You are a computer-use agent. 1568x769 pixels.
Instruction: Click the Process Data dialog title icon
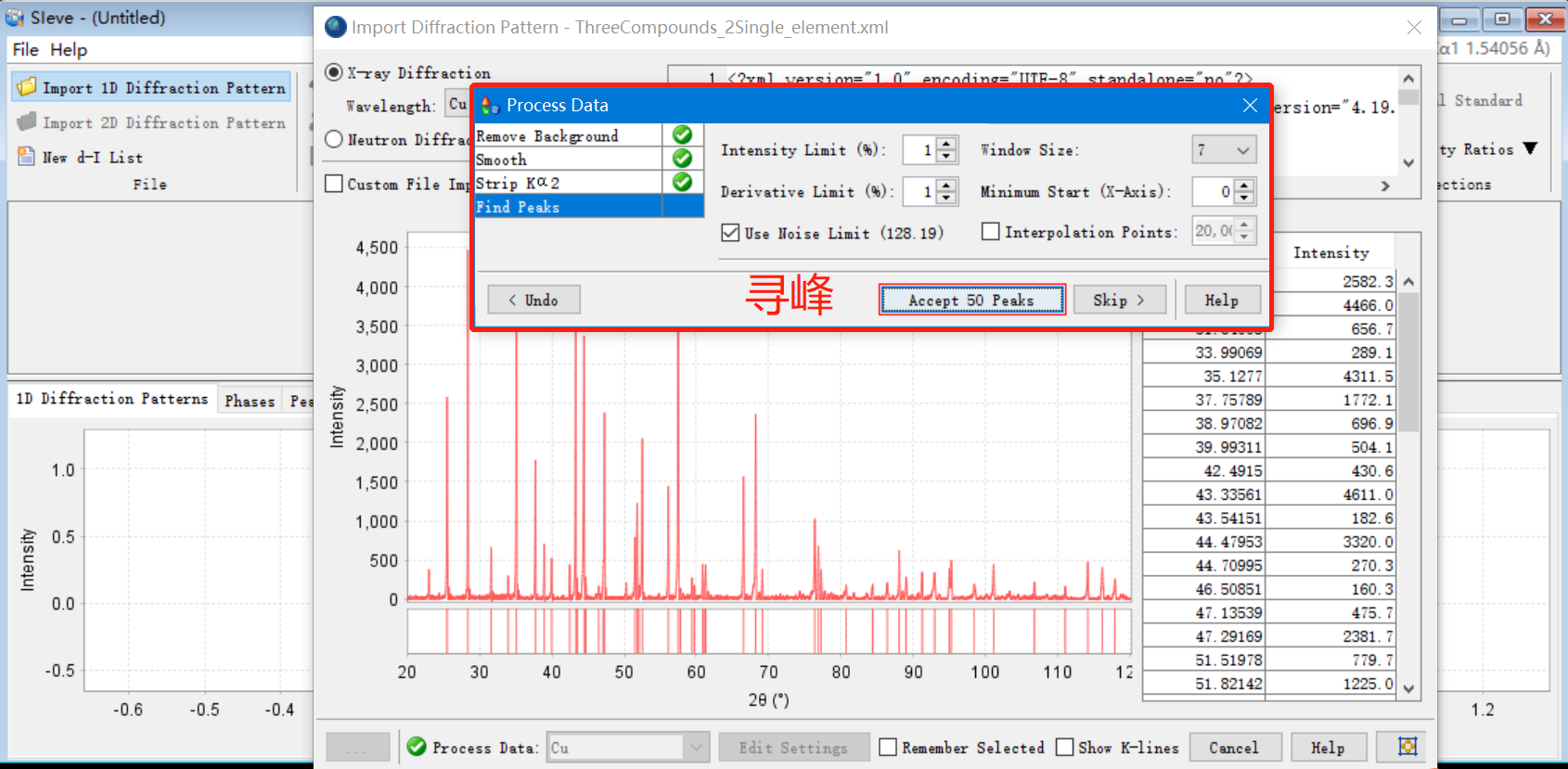490,106
